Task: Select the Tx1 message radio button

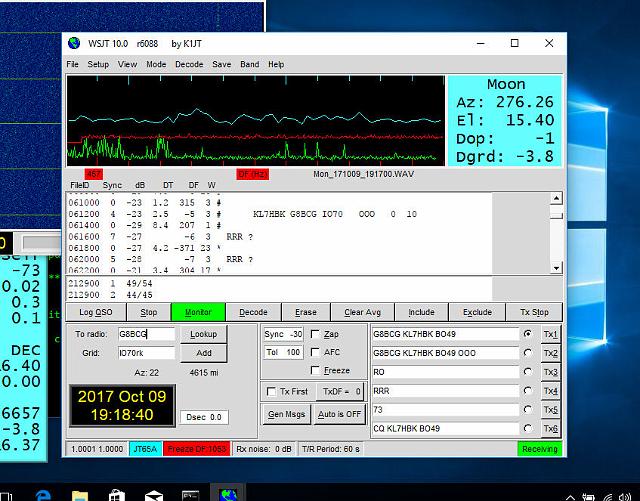Action: pos(528,334)
